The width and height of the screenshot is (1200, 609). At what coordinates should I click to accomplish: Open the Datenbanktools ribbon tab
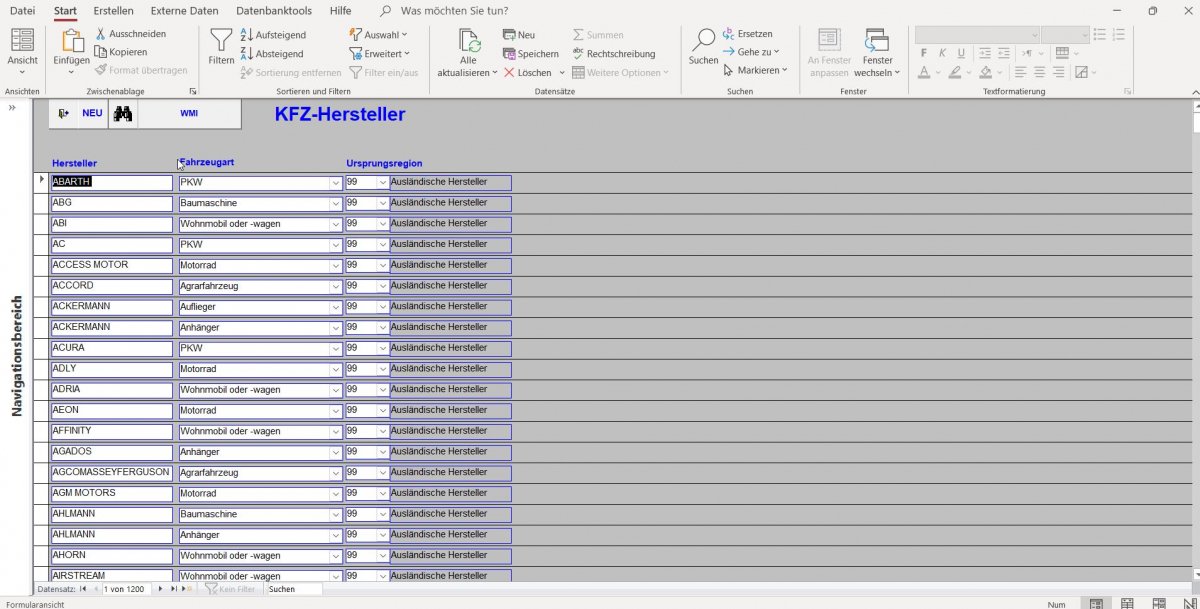click(x=274, y=11)
